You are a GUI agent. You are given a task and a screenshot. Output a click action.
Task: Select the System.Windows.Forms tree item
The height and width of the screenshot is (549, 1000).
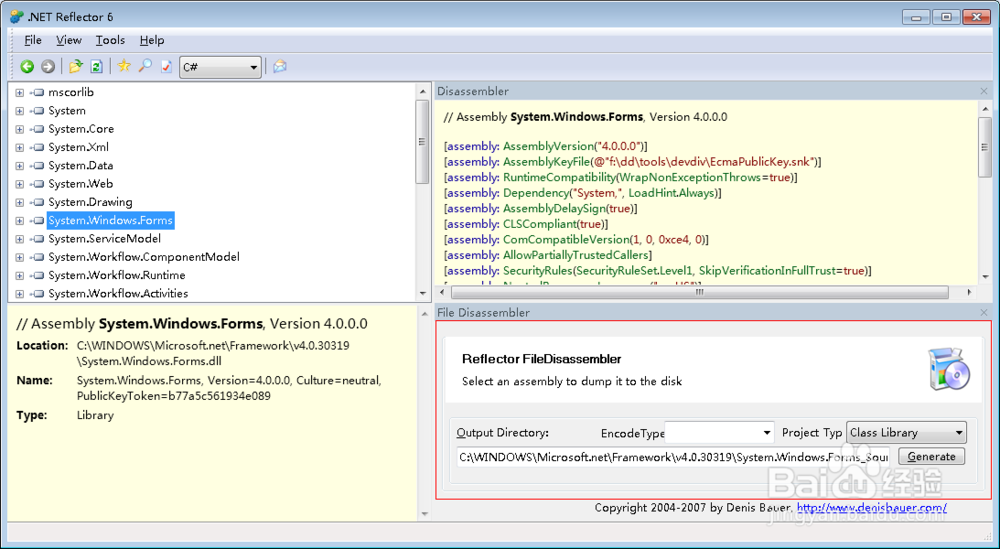click(x=110, y=221)
